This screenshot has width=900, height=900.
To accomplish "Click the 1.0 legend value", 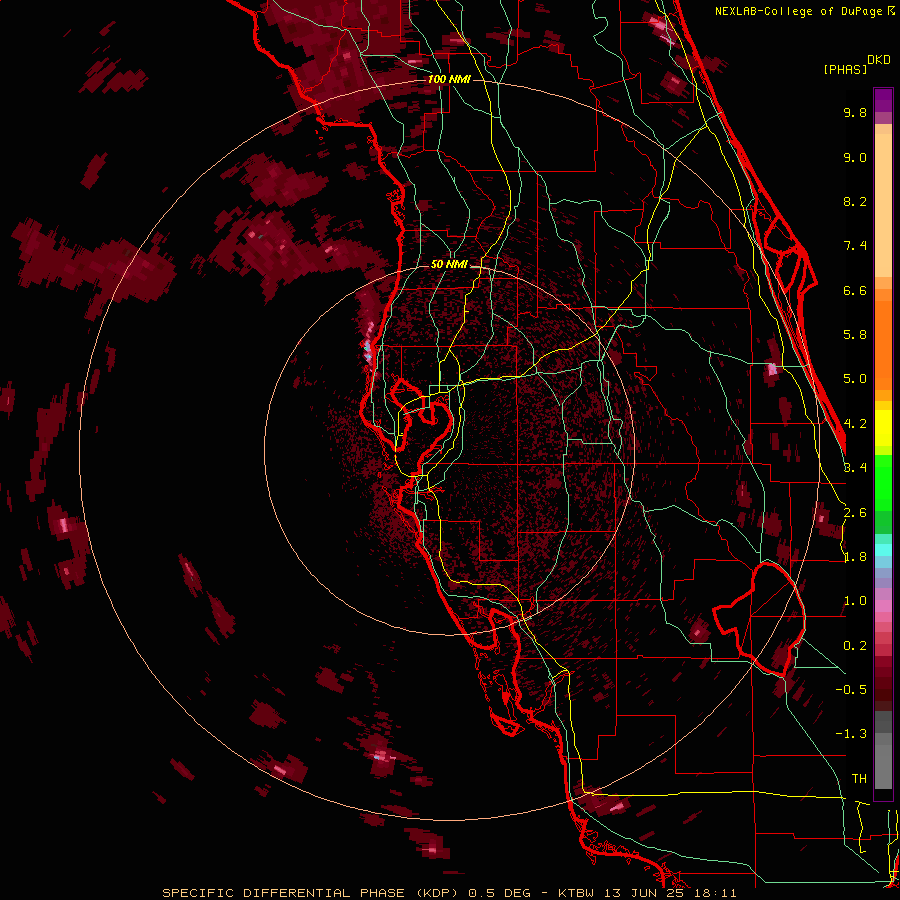I will (855, 601).
